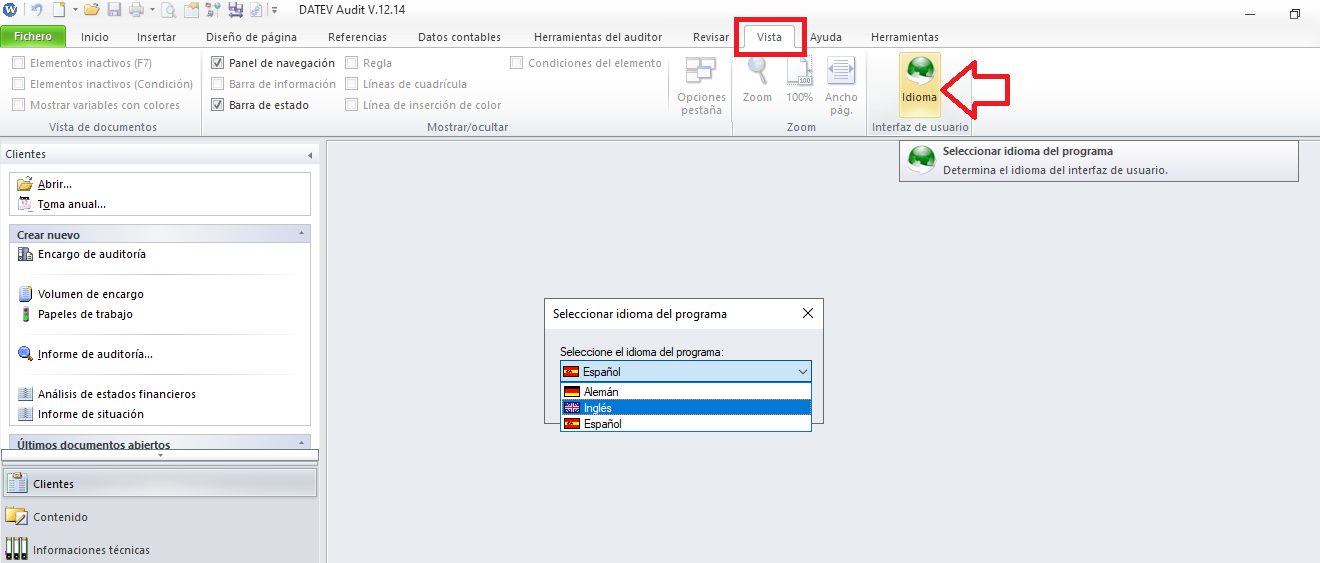
Task: Click the double floppy disk toolbar icon
Action: [x=236, y=10]
